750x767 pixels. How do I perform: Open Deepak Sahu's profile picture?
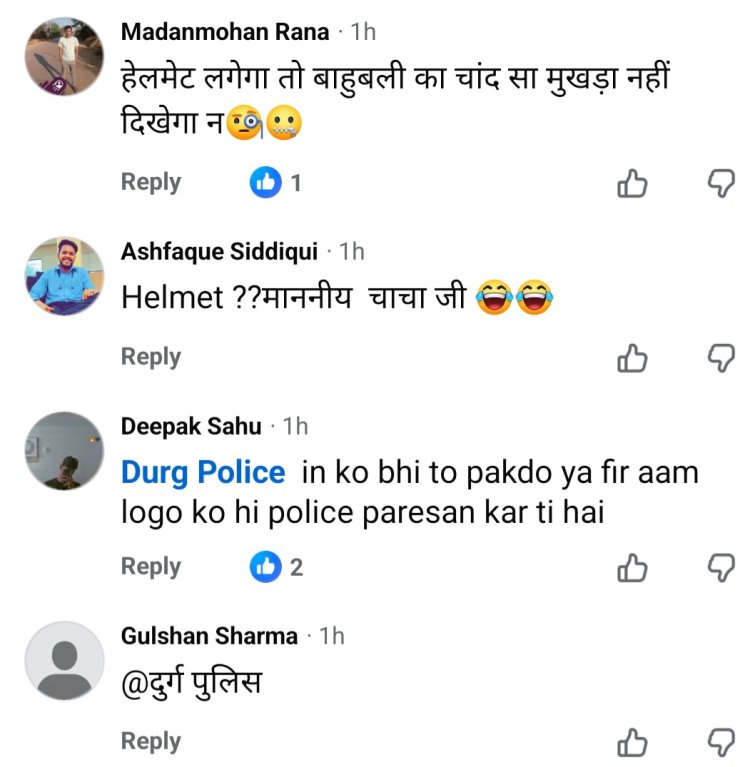pos(64,450)
